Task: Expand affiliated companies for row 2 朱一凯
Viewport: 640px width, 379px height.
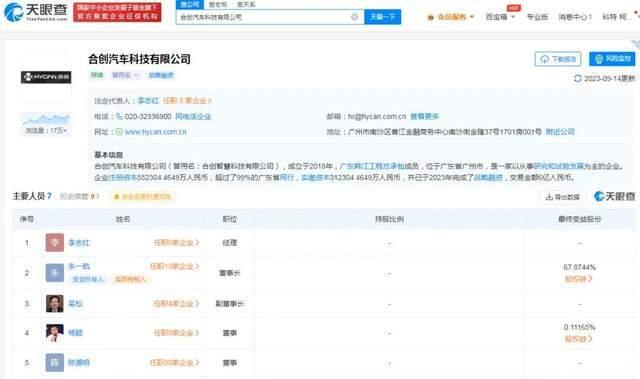Action: click(x=175, y=266)
